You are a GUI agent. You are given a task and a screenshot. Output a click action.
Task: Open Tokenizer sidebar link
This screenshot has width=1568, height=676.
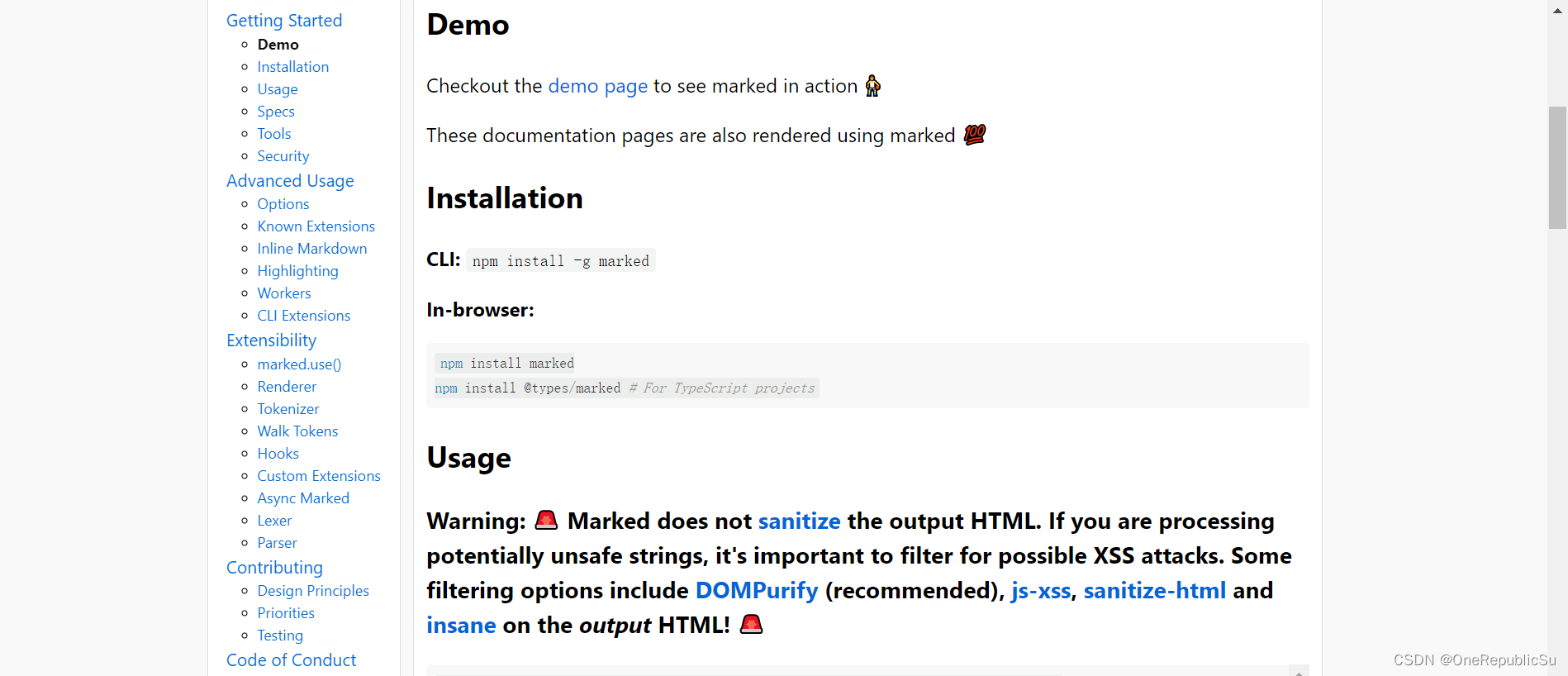pos(288,409)
